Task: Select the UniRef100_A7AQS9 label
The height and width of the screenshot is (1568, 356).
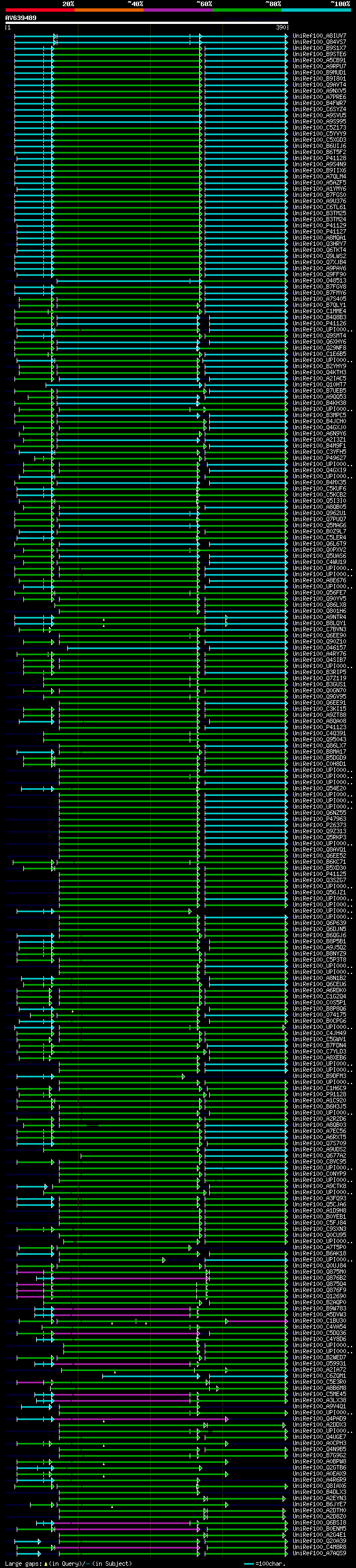Action: point(319,1554)
